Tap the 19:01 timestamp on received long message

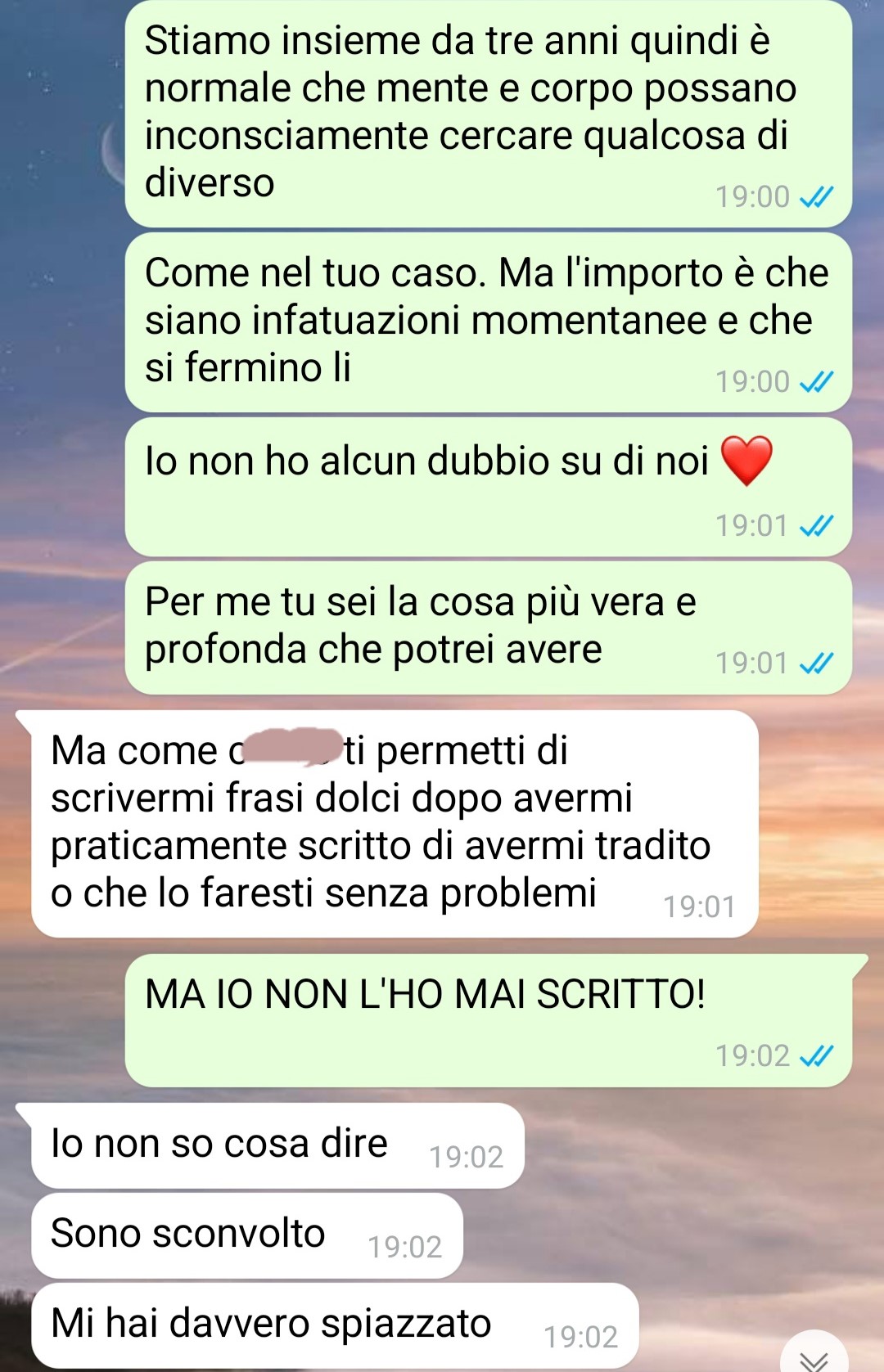[699, 906]
